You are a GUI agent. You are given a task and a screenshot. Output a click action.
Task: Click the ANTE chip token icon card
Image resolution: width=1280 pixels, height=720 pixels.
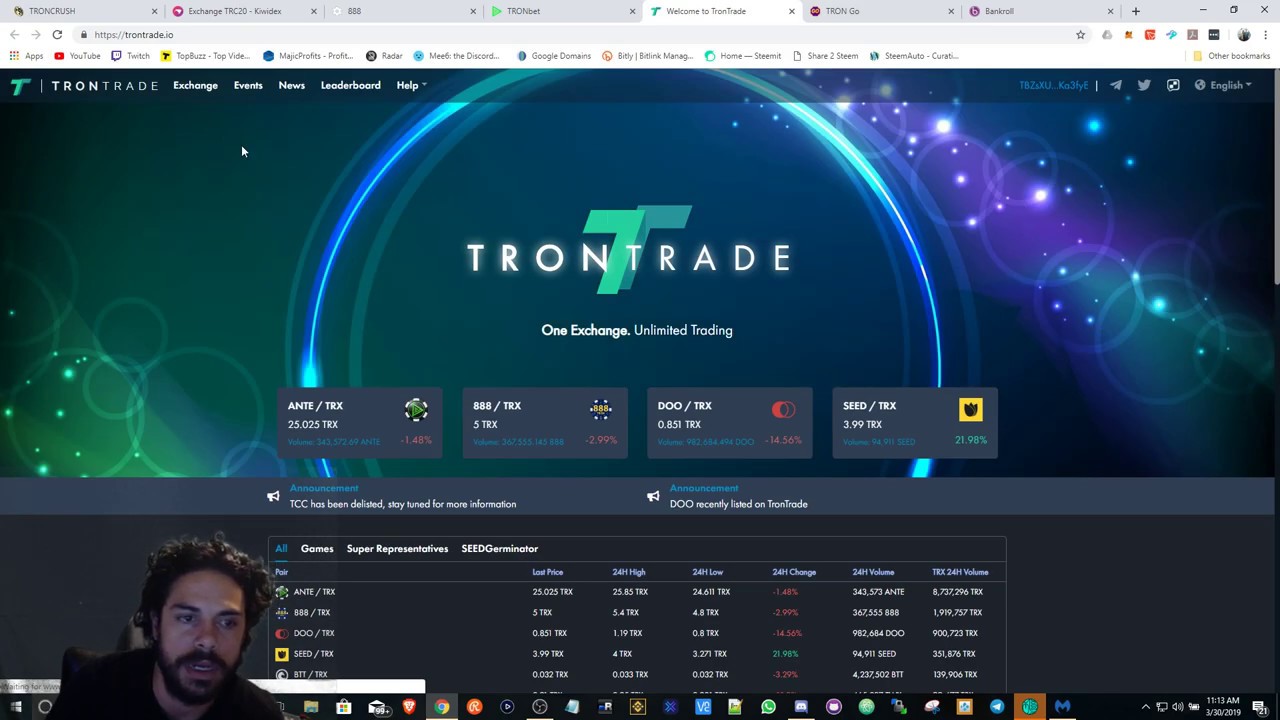pyautogui.click(x=416, y=409)
